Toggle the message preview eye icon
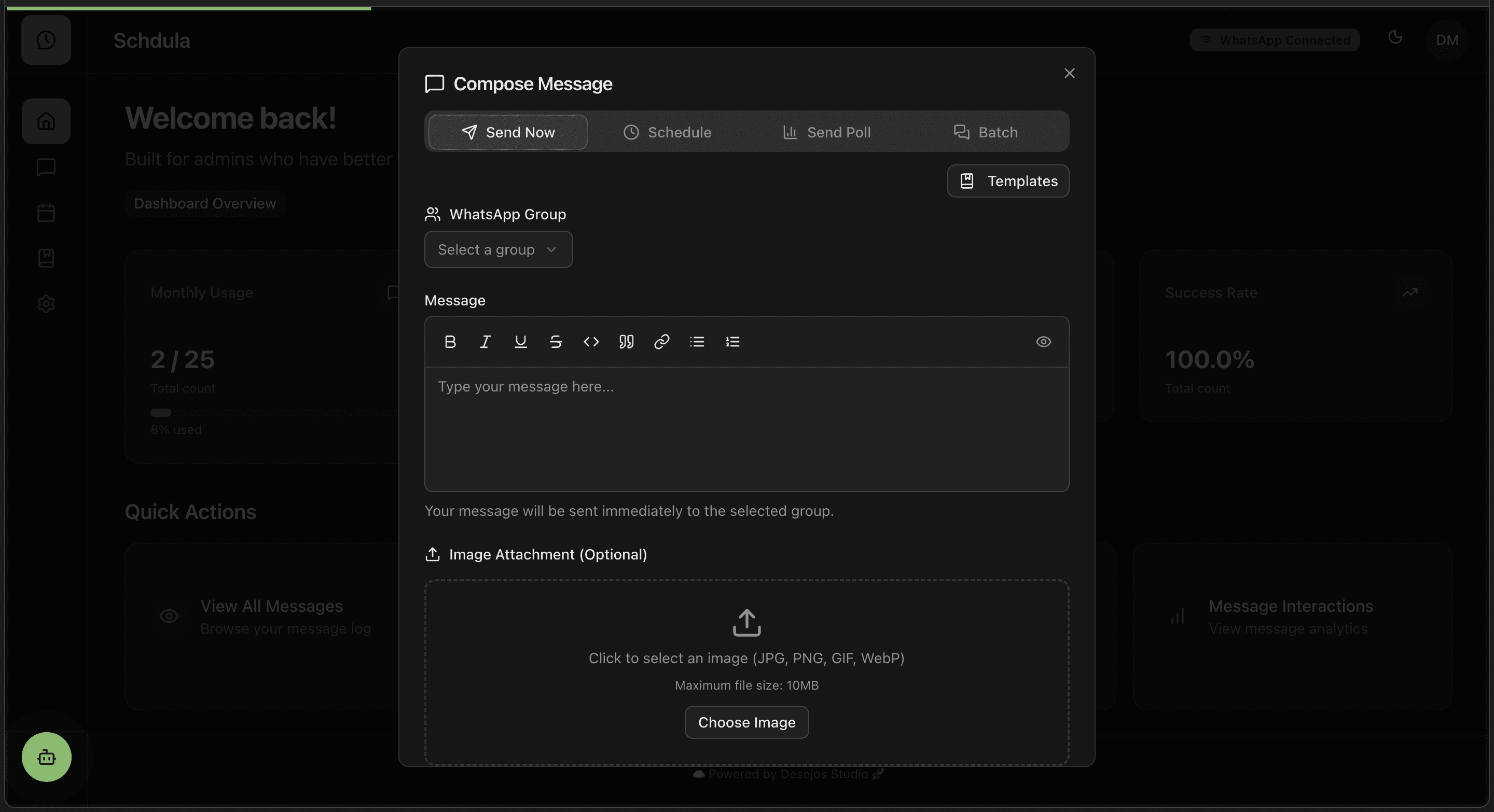This screenshot has height=812, width=1494. pyautogui.click(x=1043, y=341)
